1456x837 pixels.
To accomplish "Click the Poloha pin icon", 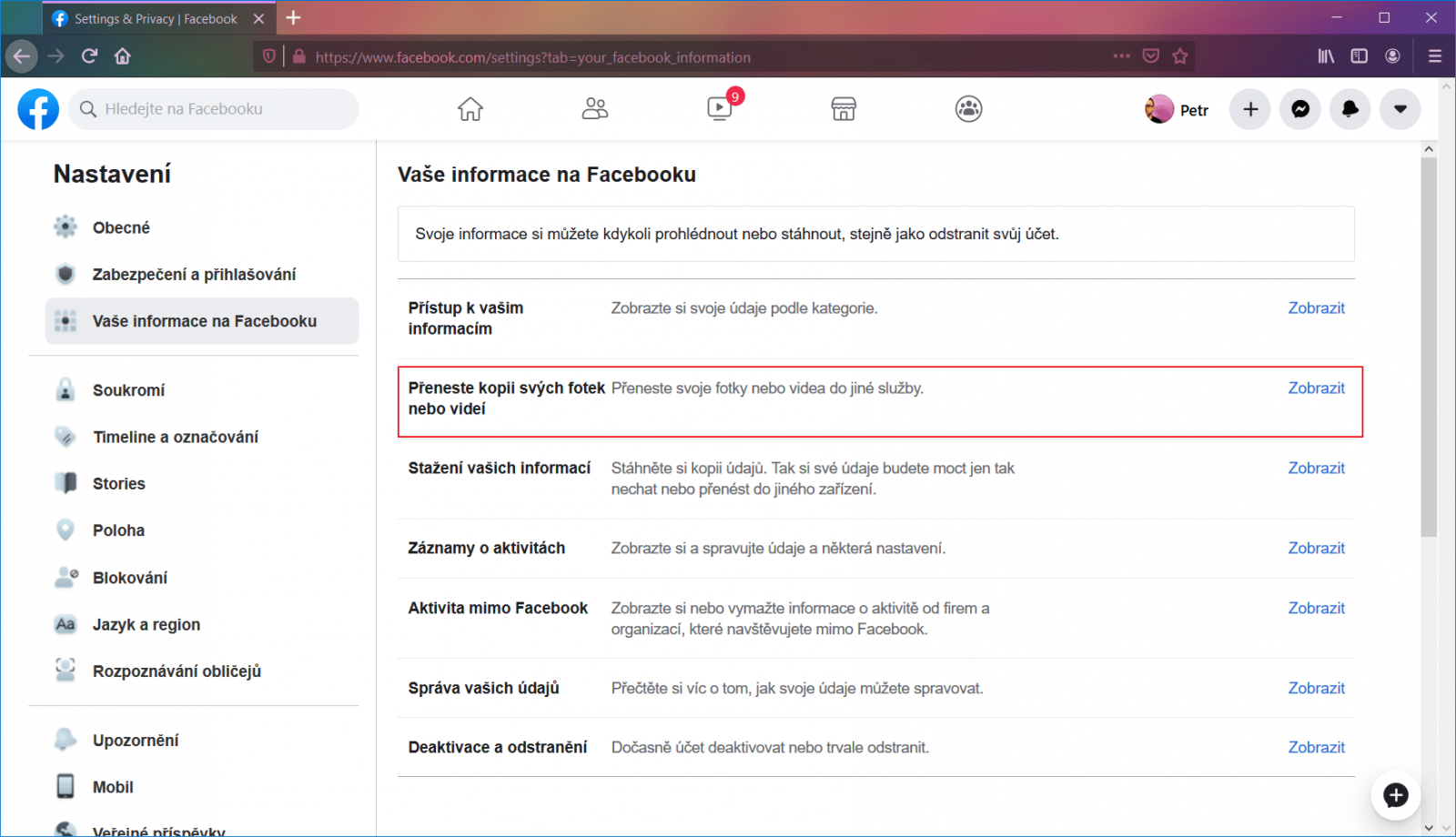I will click(x=66, y=529).
